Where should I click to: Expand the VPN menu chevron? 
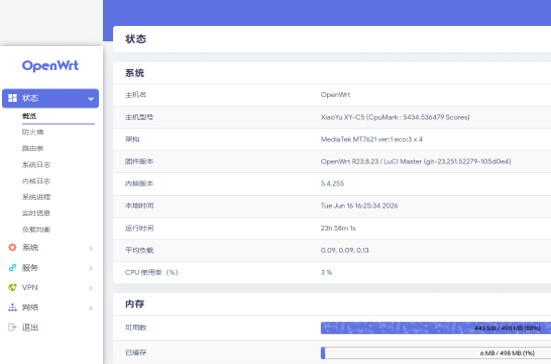coord(91,288)
